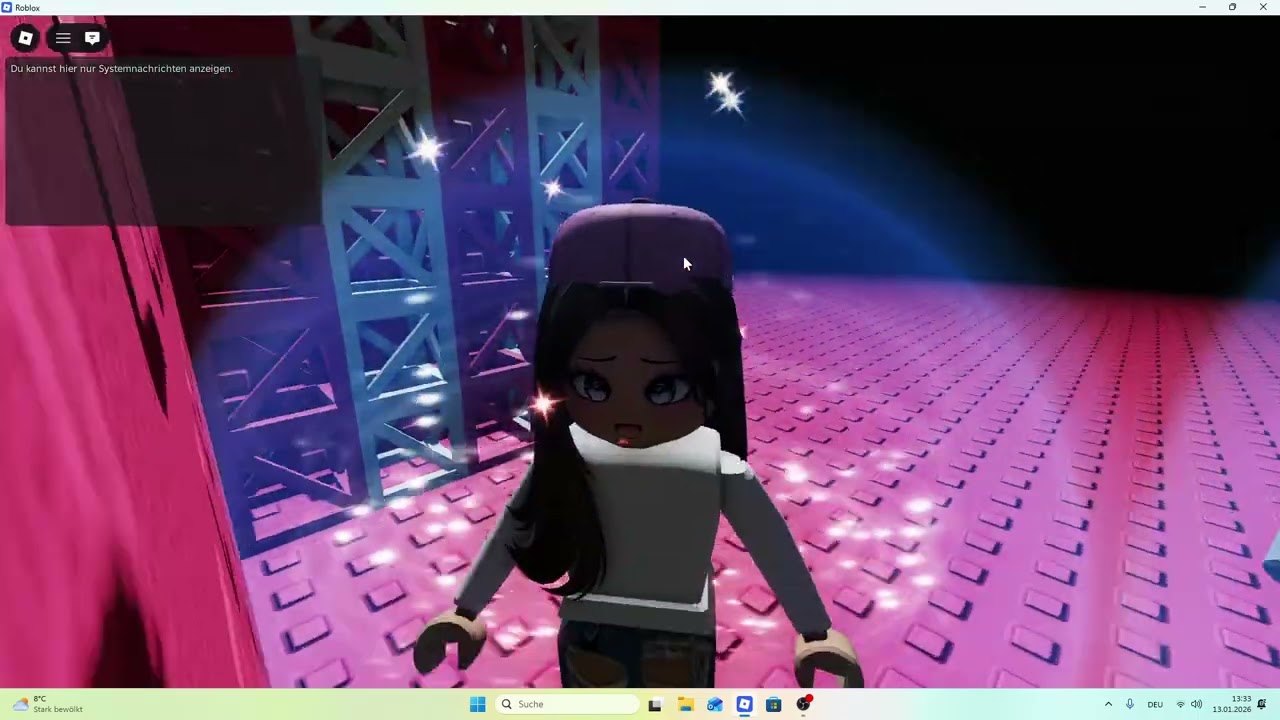Expand the hidden system tray icons

1108,704
